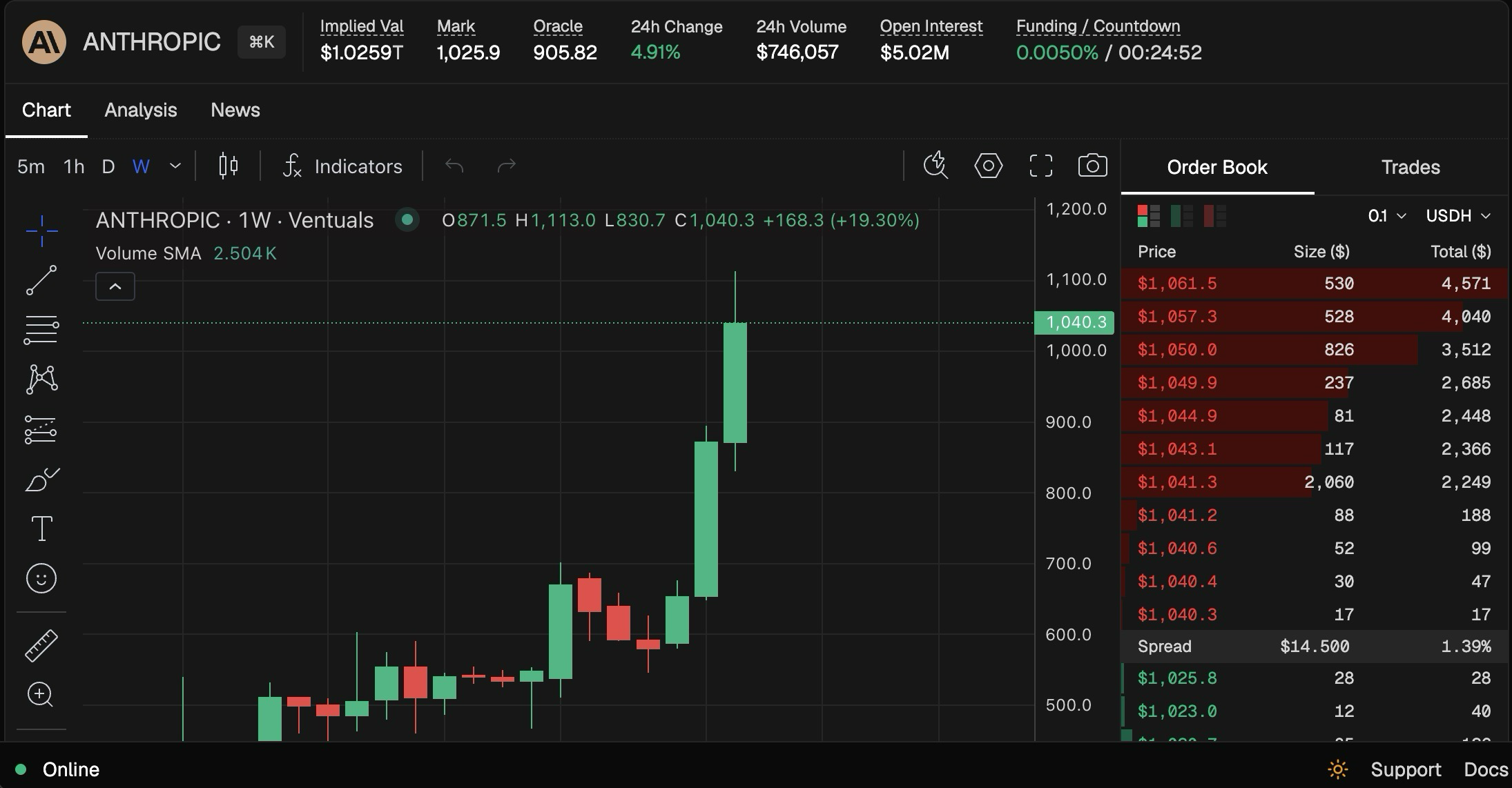1512x788 pixels.
Task: Switch to the Chart tab
Action: 46,110
